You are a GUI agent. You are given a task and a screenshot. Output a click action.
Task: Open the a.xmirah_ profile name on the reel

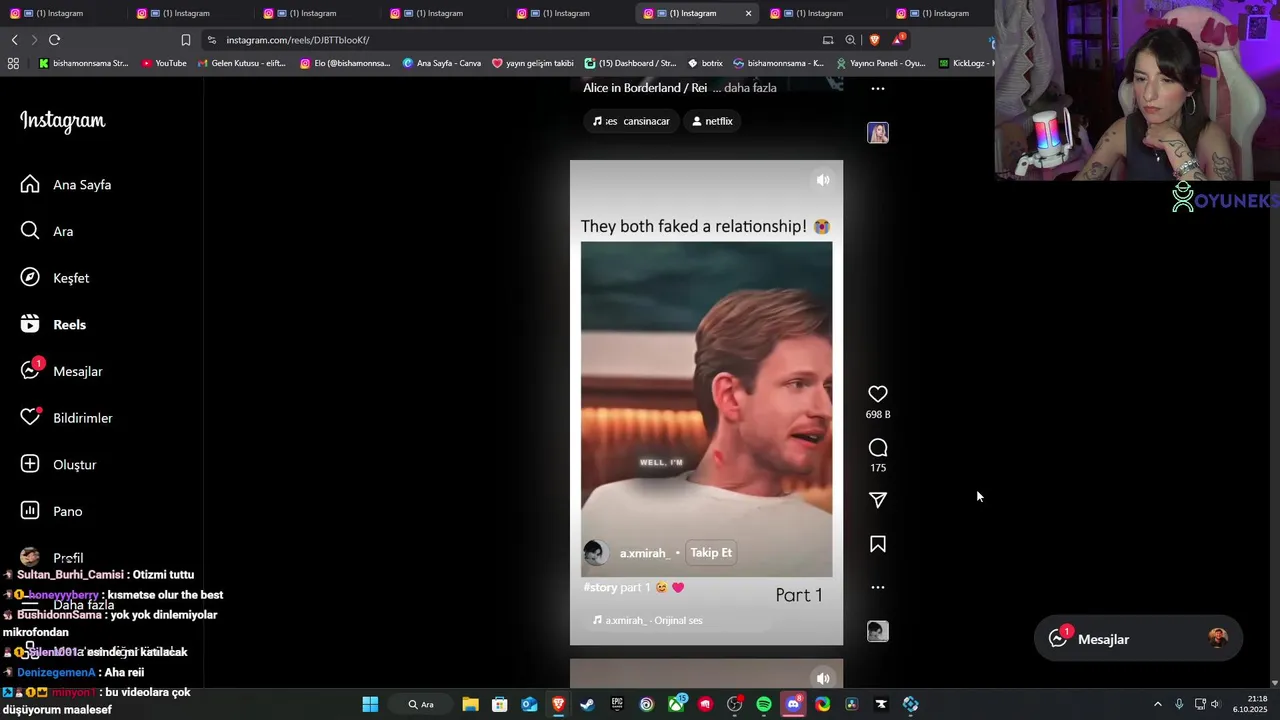(x=644, y=553)
